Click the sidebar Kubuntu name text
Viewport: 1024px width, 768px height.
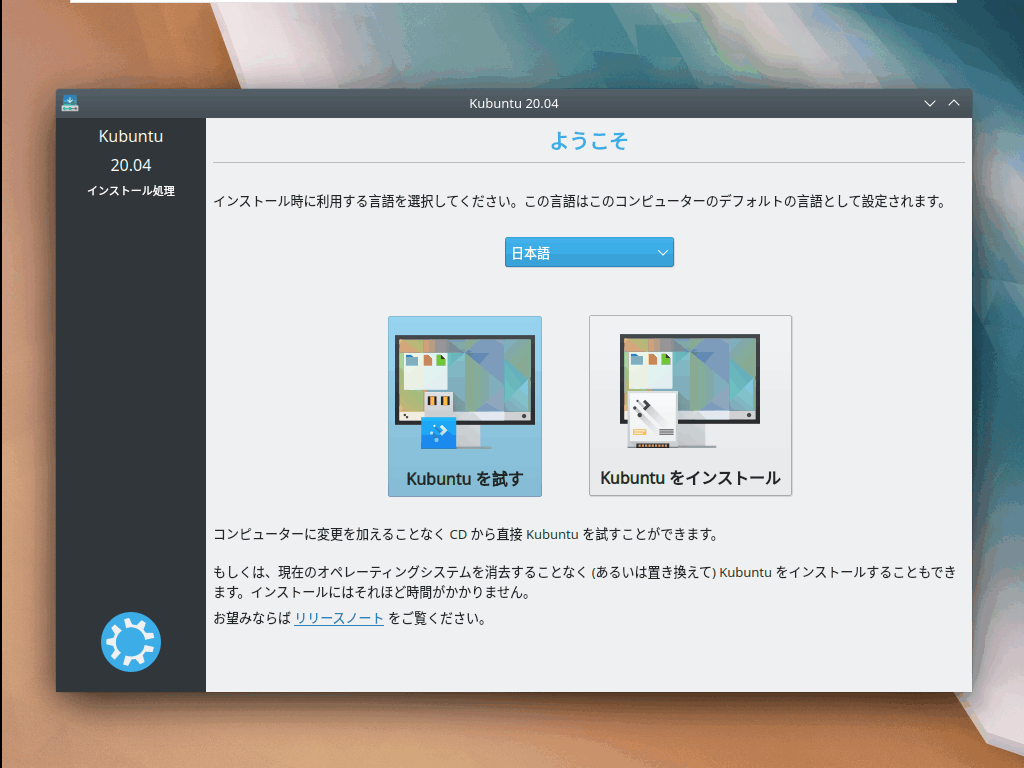click(131, 136)
